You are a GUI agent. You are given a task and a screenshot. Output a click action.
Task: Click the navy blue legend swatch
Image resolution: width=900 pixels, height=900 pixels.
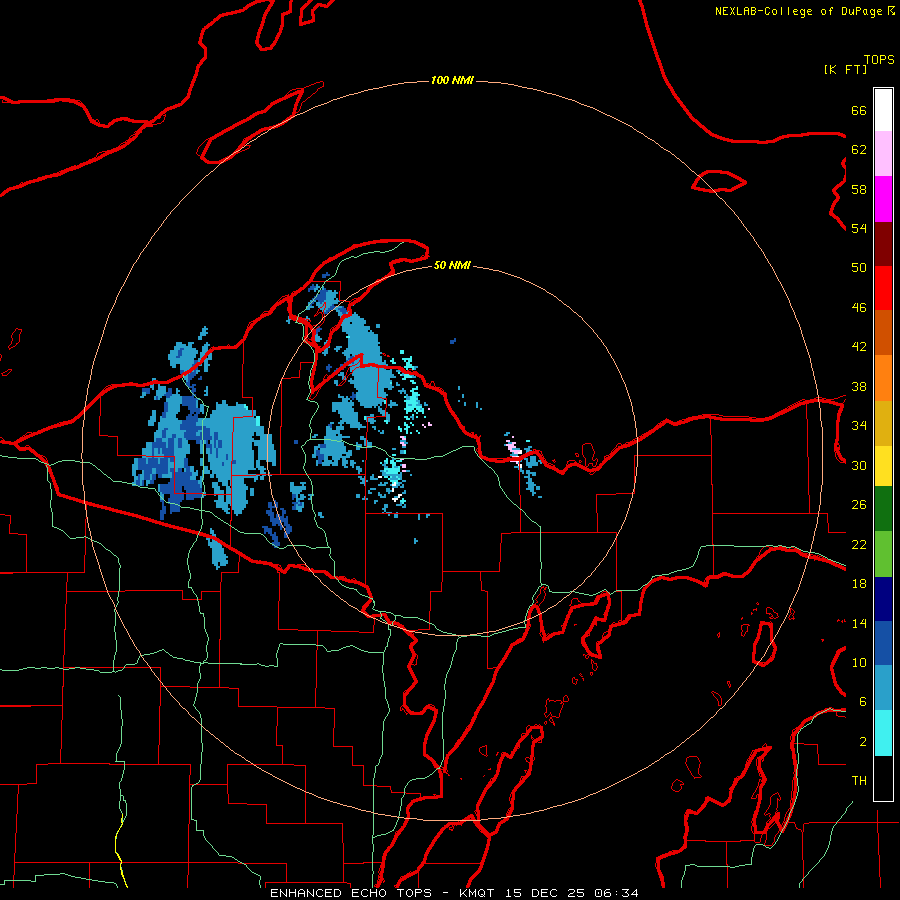pyautogui.click(x=883, y=599)
